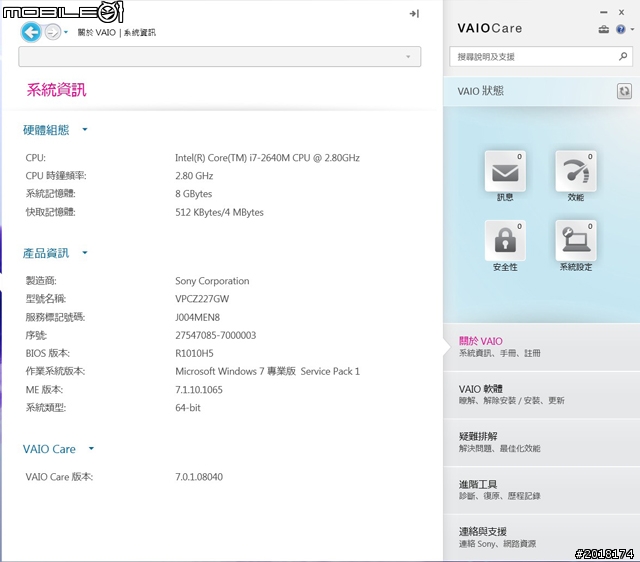Image resolution: width=640 pixels, height=562 pixels.
Task: Click the Sony Corporation manufacturer value
Action: coord(212,281)
